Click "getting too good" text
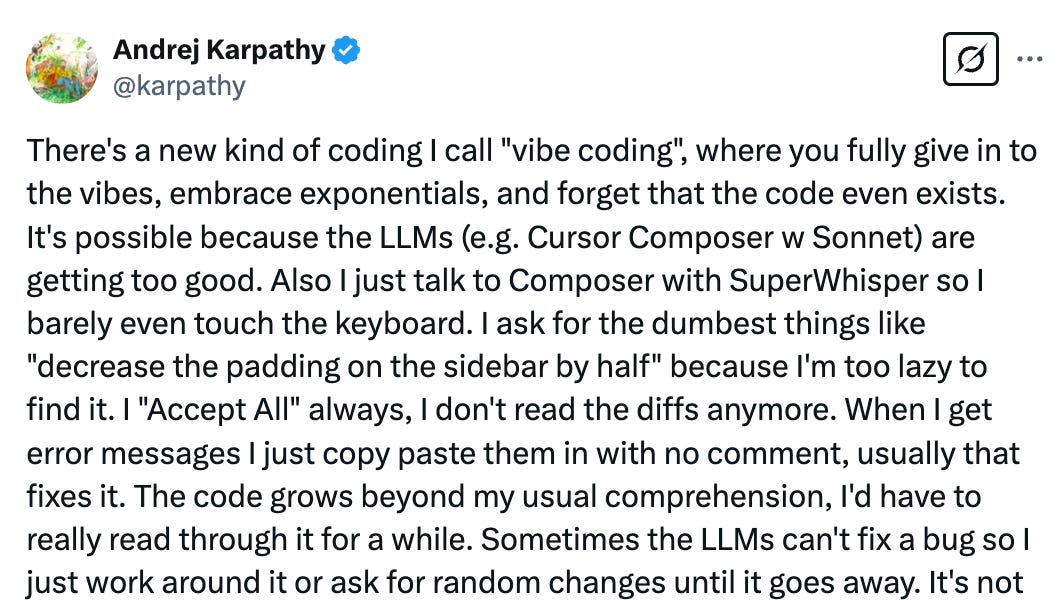The width and height of the screenshot is (1060, 600). point(144,281)
